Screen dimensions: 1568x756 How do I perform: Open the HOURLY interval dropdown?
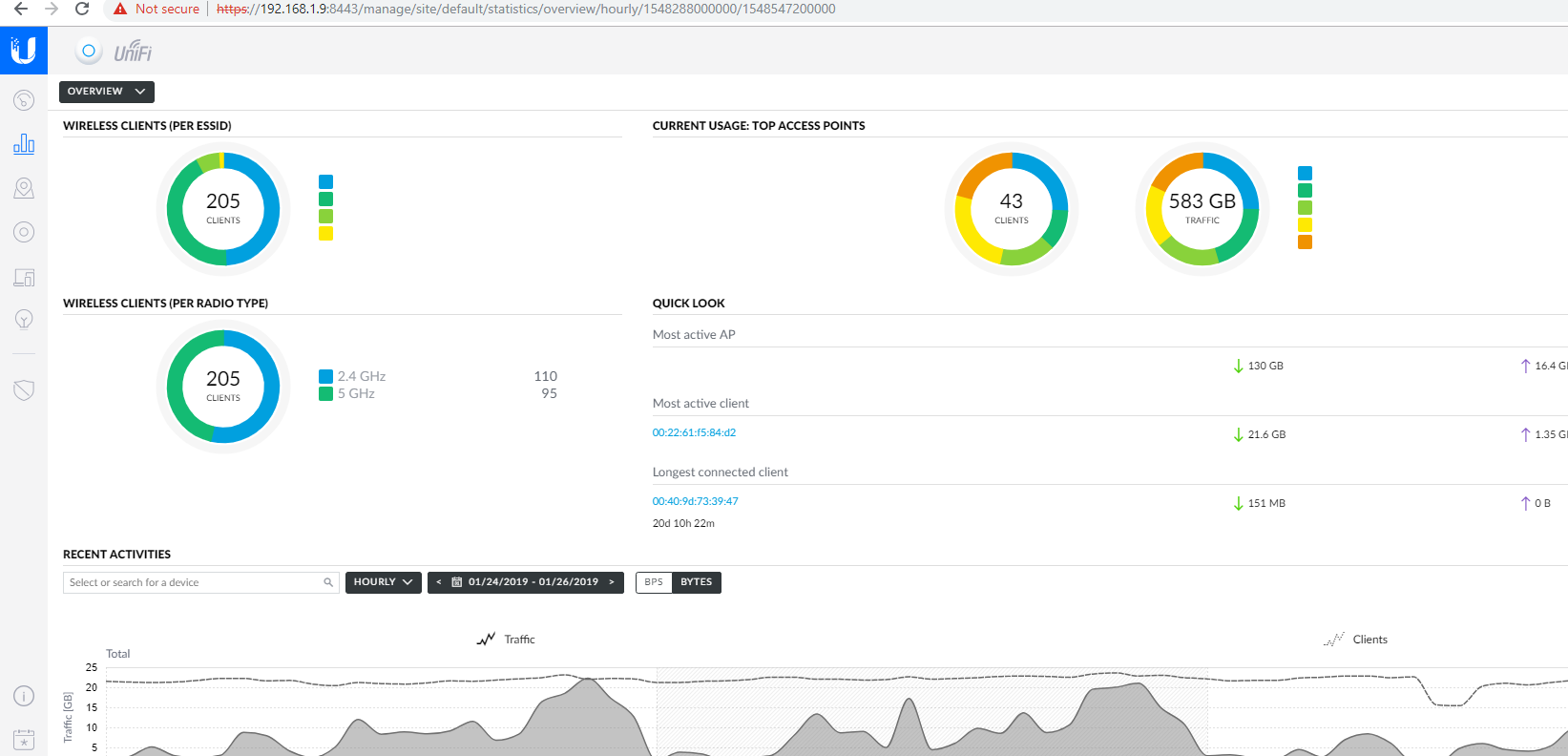point(383,582)
